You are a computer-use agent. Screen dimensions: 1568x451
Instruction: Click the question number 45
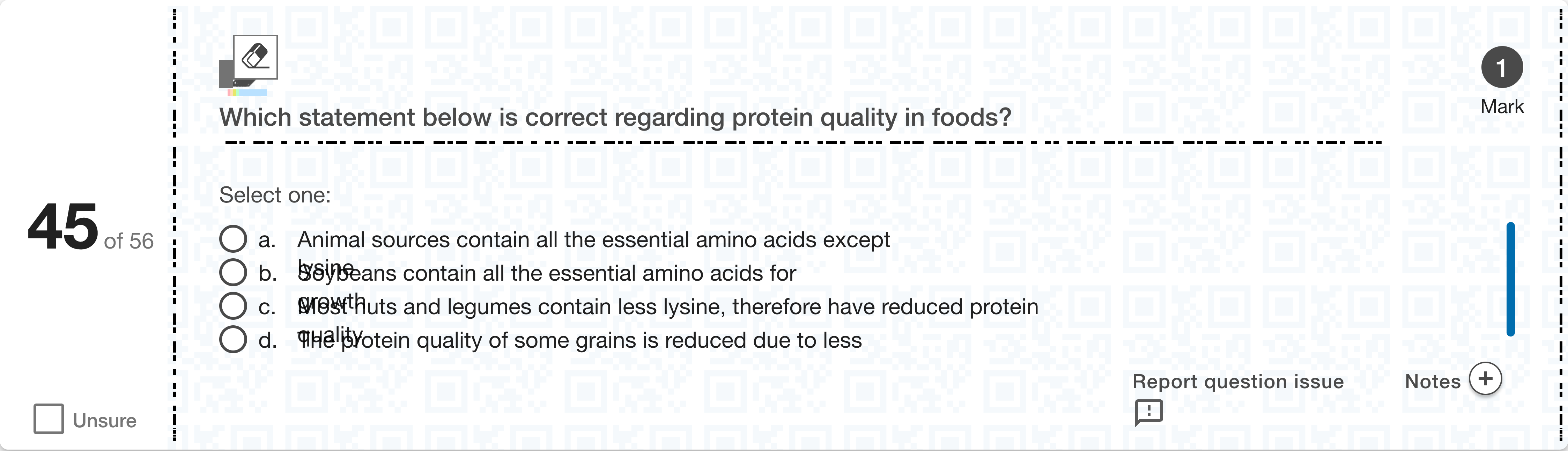(63, 227)
